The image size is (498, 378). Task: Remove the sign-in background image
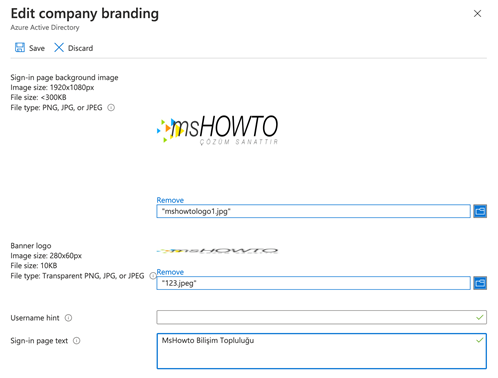tap(170, 200)
